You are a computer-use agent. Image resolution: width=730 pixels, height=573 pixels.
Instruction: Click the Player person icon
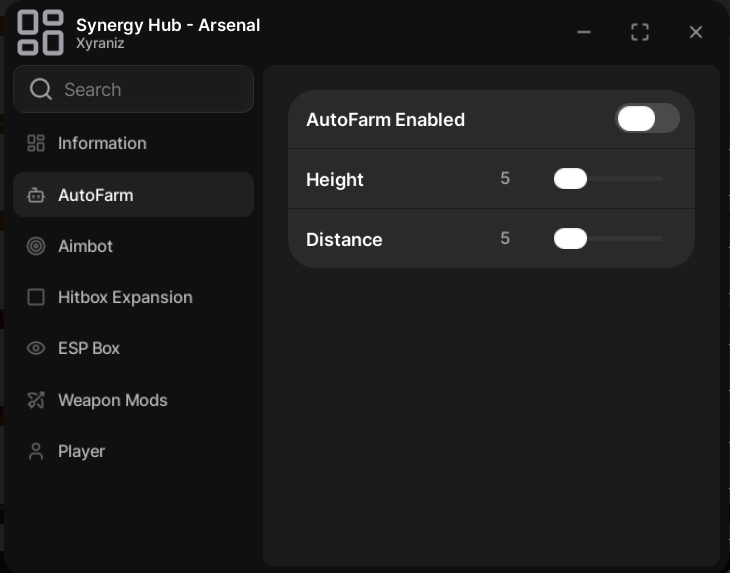click(36, 452)
